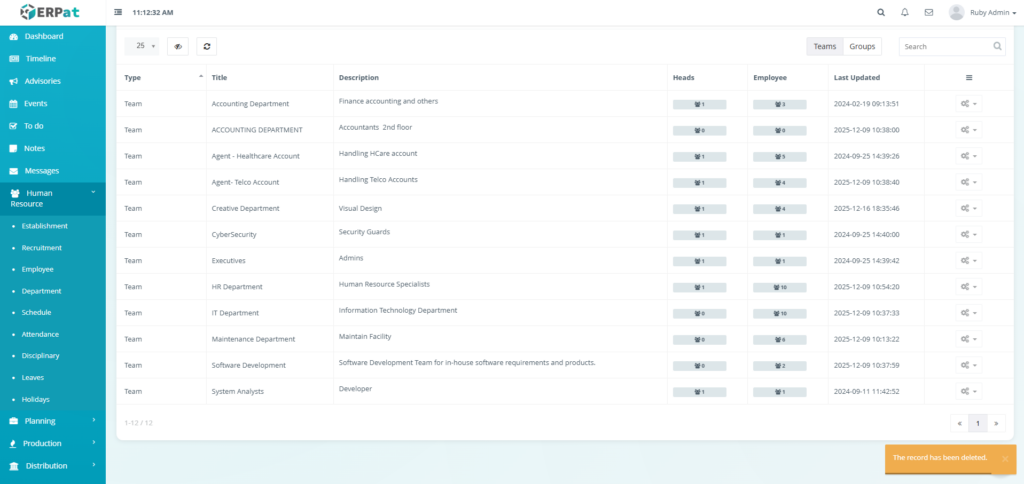Click Employee badge for IT Department
Image resolution: width=1024 pixels, height=484 pixels.
(x=780, y=314)
